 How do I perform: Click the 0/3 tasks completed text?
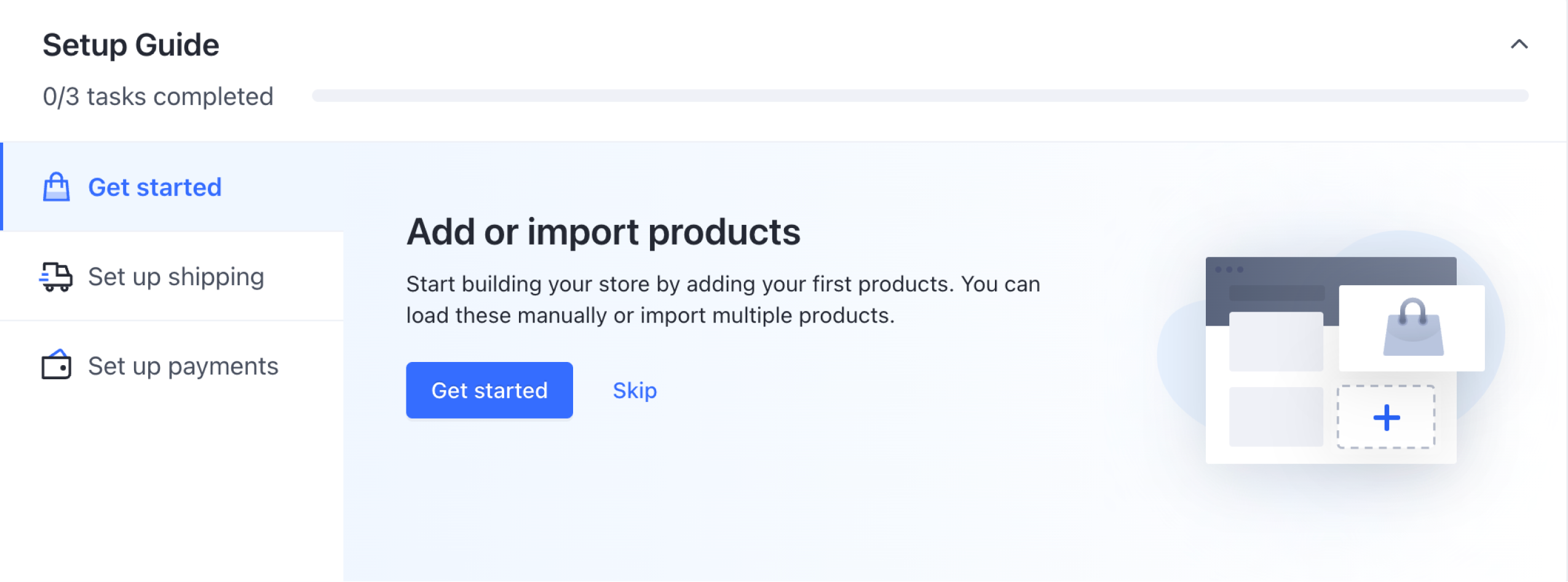pos(158,96)
